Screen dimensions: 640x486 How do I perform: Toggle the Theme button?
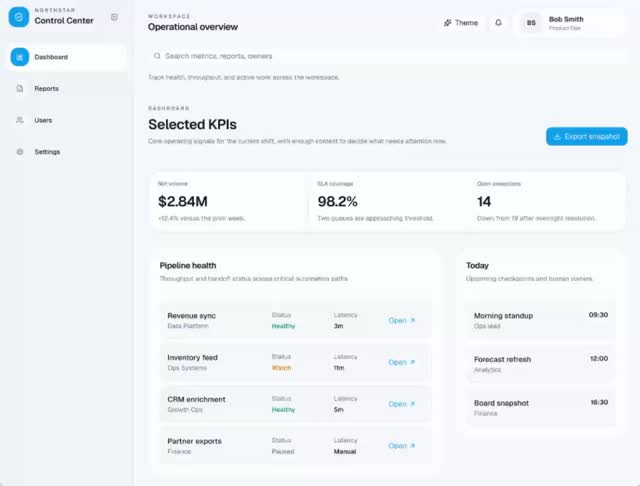coord(461,23)
